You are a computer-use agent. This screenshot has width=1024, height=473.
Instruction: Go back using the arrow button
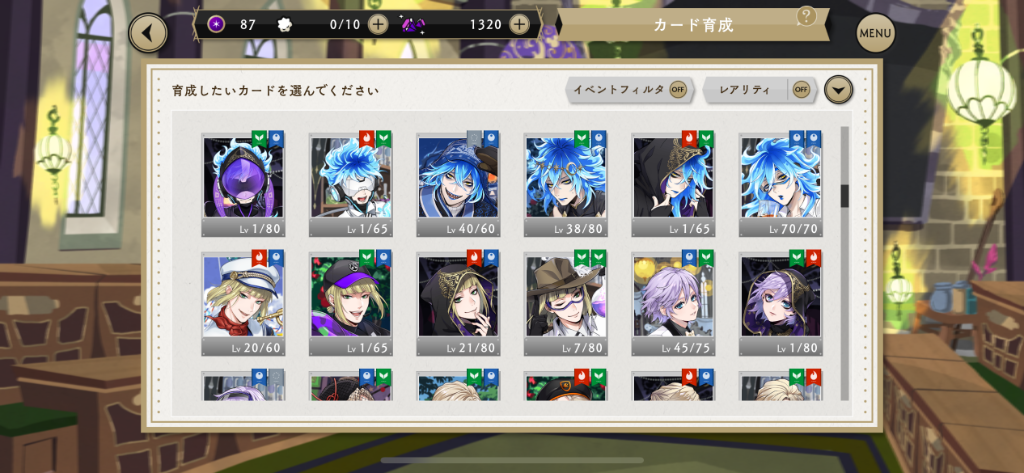[x=148, y=33]
